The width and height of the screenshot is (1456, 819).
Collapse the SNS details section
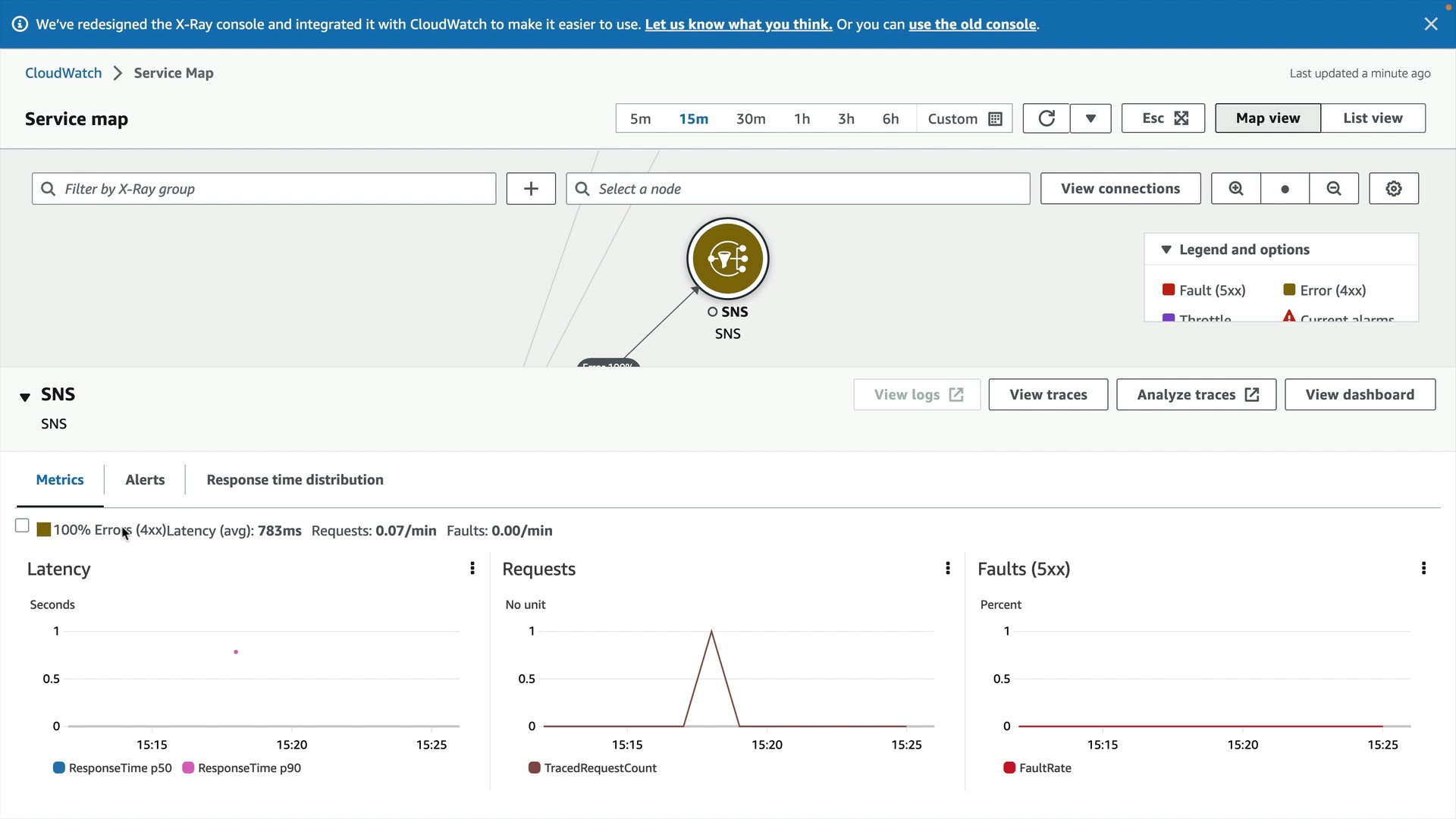click(25, 397)
